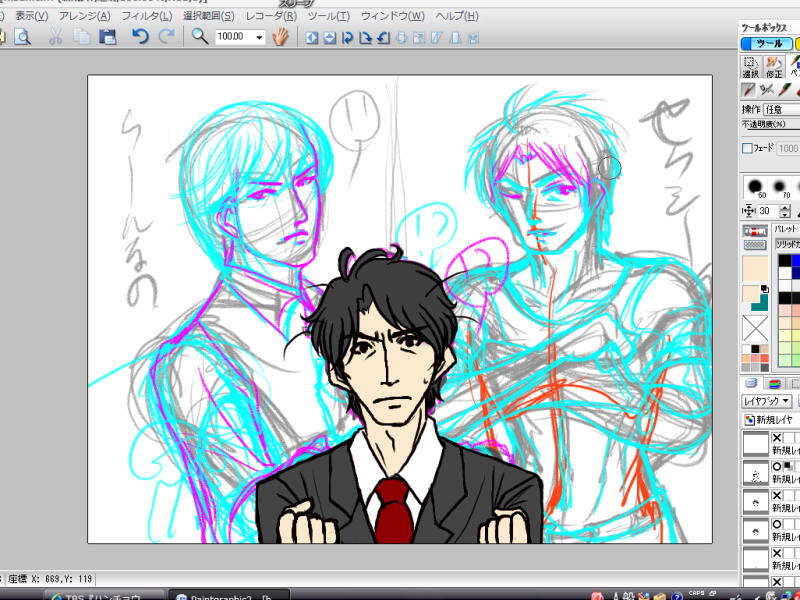
Task: Open the レイヤブック dropdown menu
Action: tap(766, 401)
